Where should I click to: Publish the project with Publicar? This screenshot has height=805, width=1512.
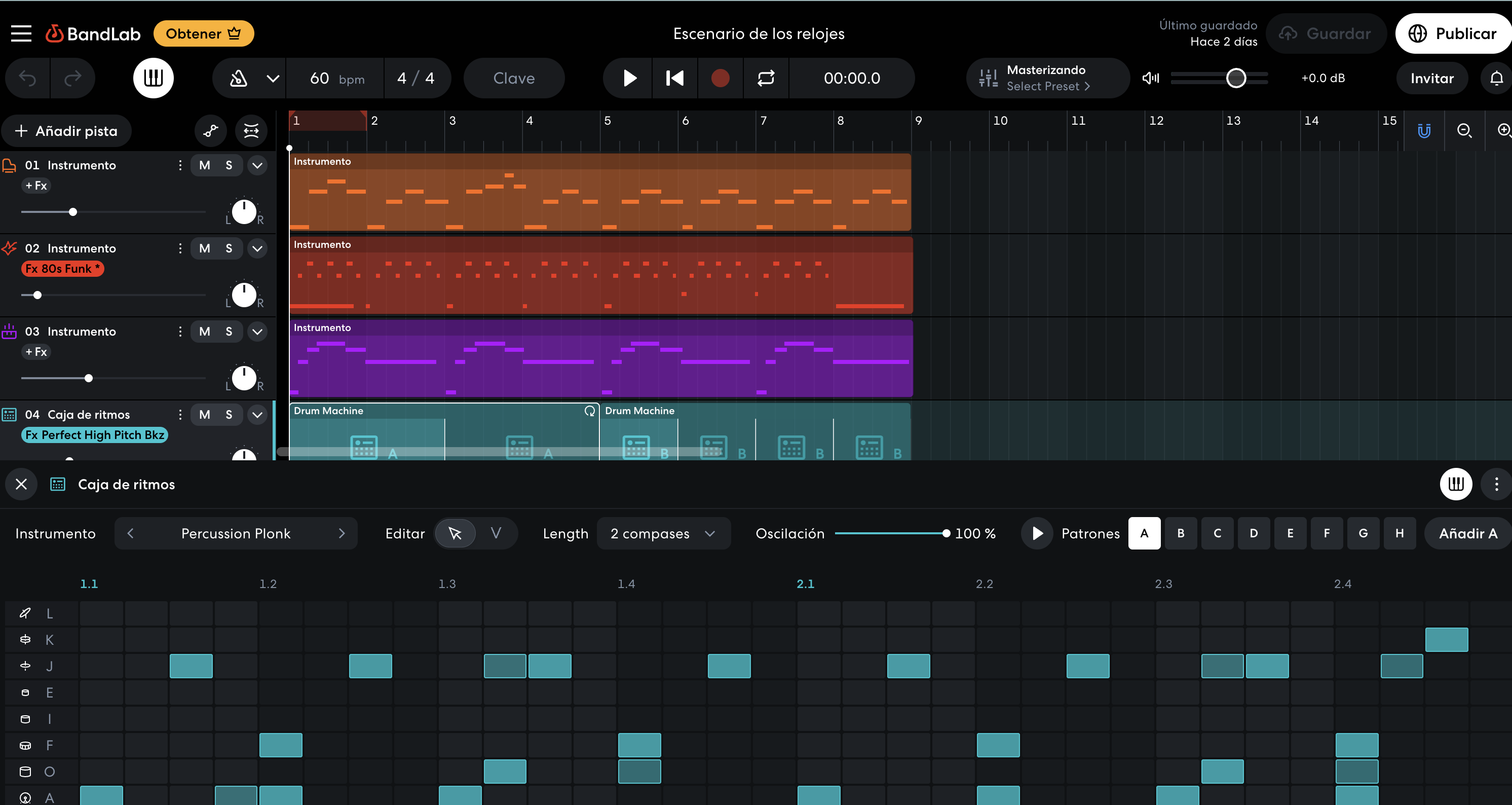pyautogui.click(x=1453, y=33)
